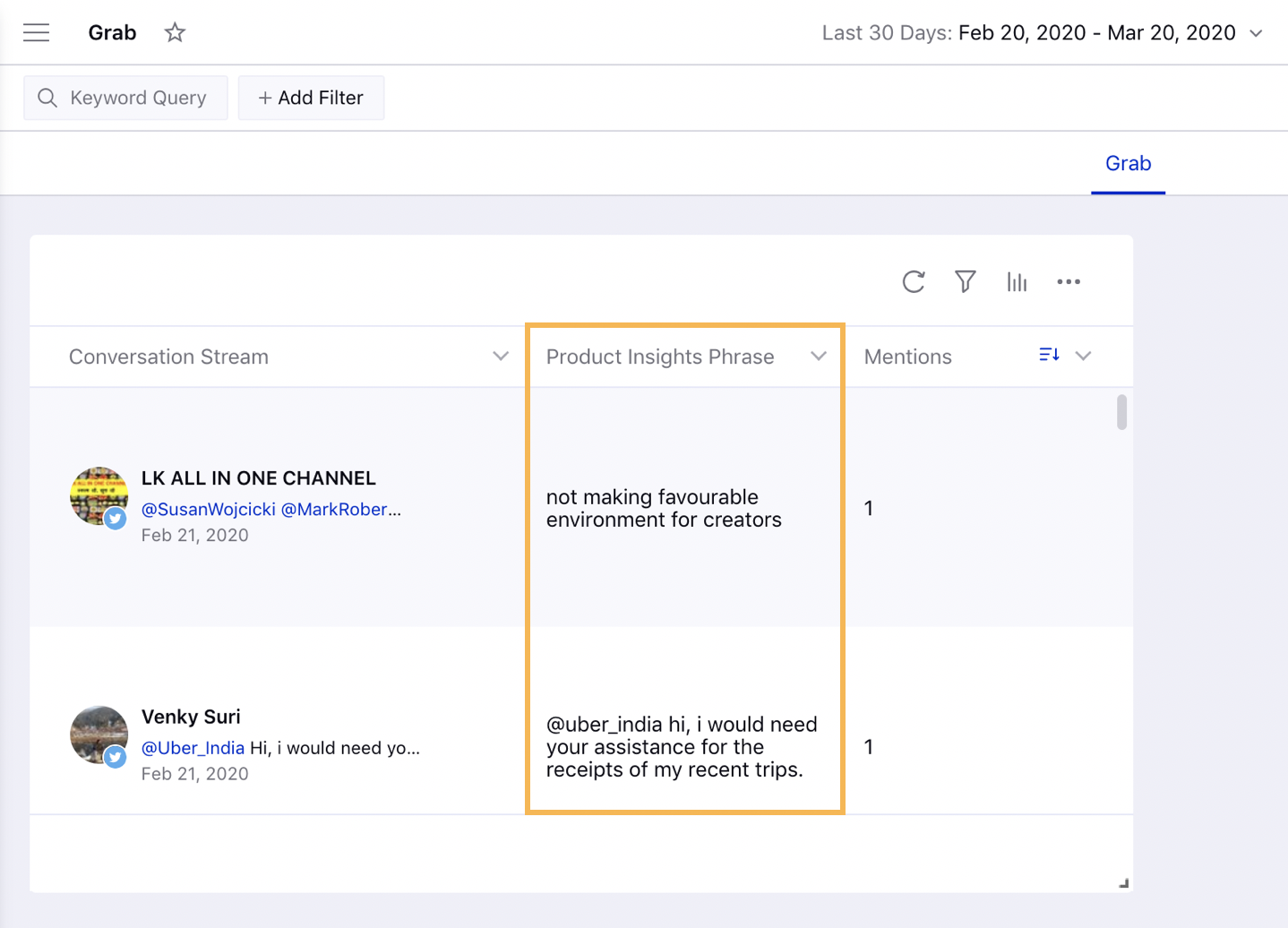Click Venky Suri avatar

(x=99, y=735)
